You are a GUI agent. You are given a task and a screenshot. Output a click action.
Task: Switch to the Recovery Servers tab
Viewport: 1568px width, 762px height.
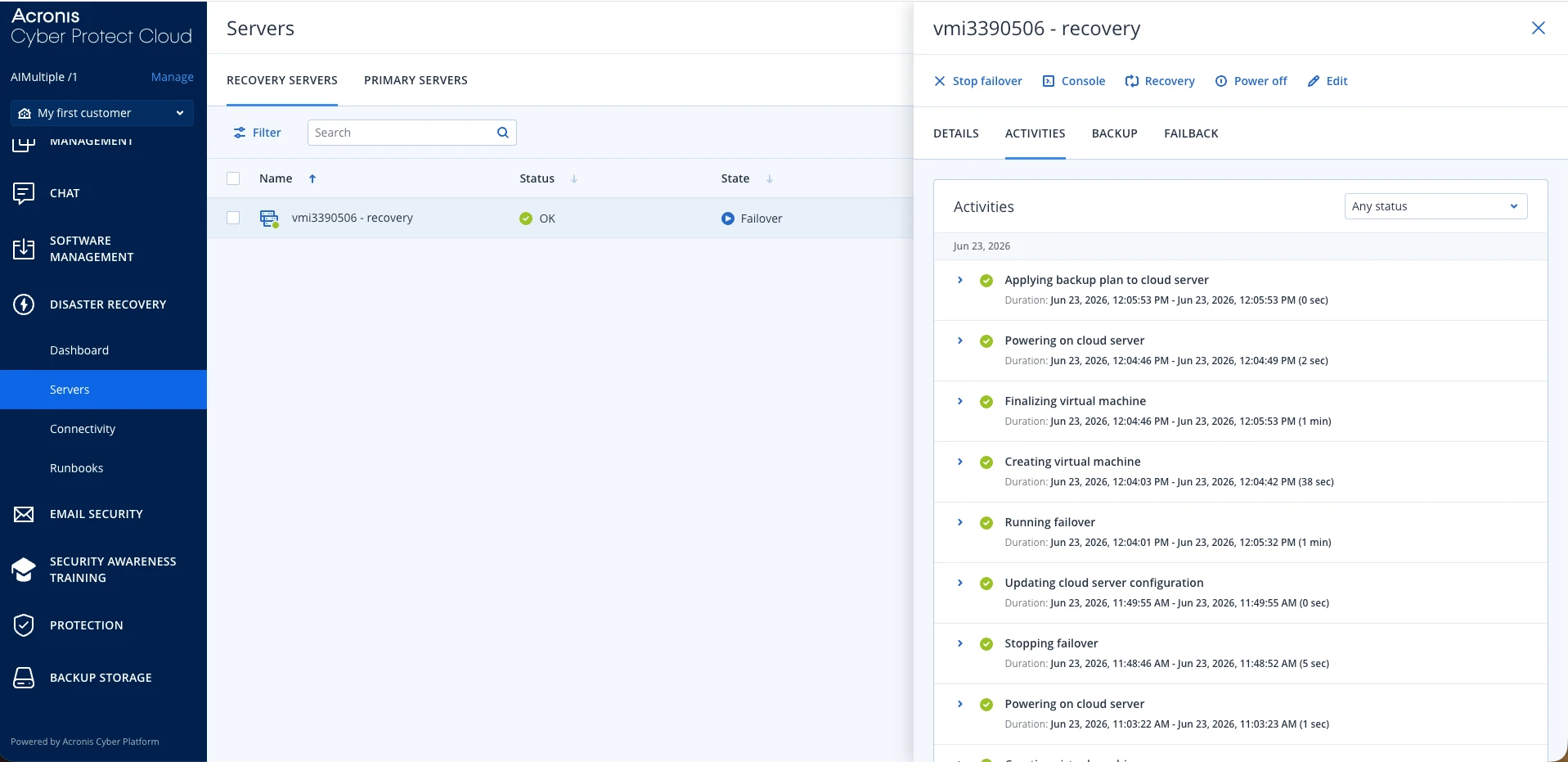click(x=282, y=80)
